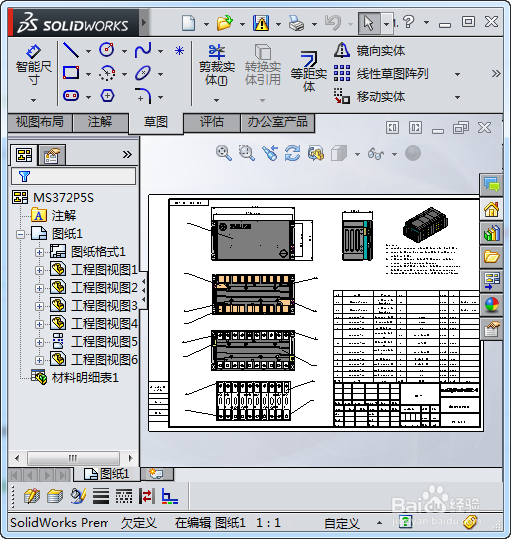Viewport: 511px width, 539px height.
Task: Click the Line Thickness icon in bottom toolbar
Action: [101, 496]
